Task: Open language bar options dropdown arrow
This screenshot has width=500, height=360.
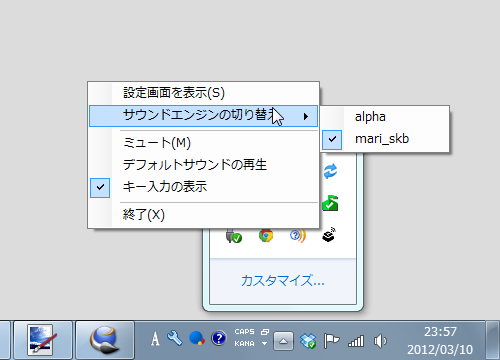Action: click(x=264, y=343)
